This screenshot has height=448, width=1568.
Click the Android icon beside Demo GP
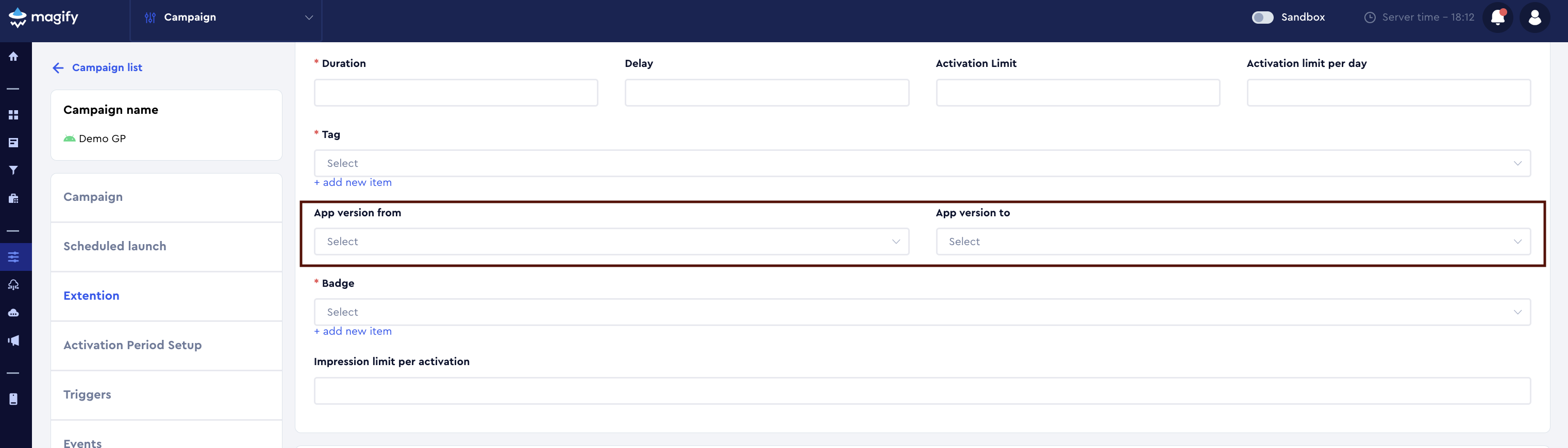[70, 139]
